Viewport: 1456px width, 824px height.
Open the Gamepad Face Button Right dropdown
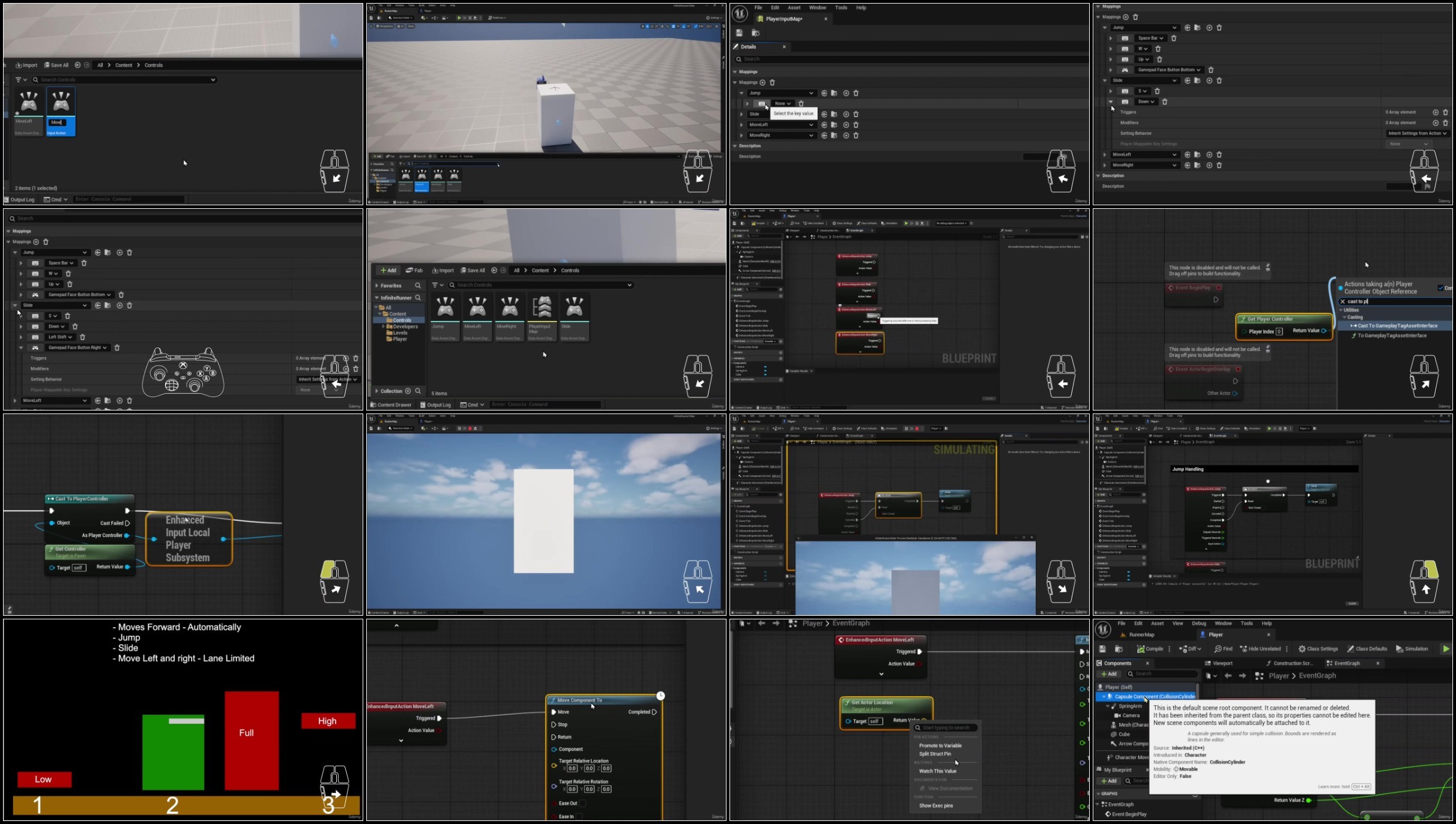pos(77,348)
